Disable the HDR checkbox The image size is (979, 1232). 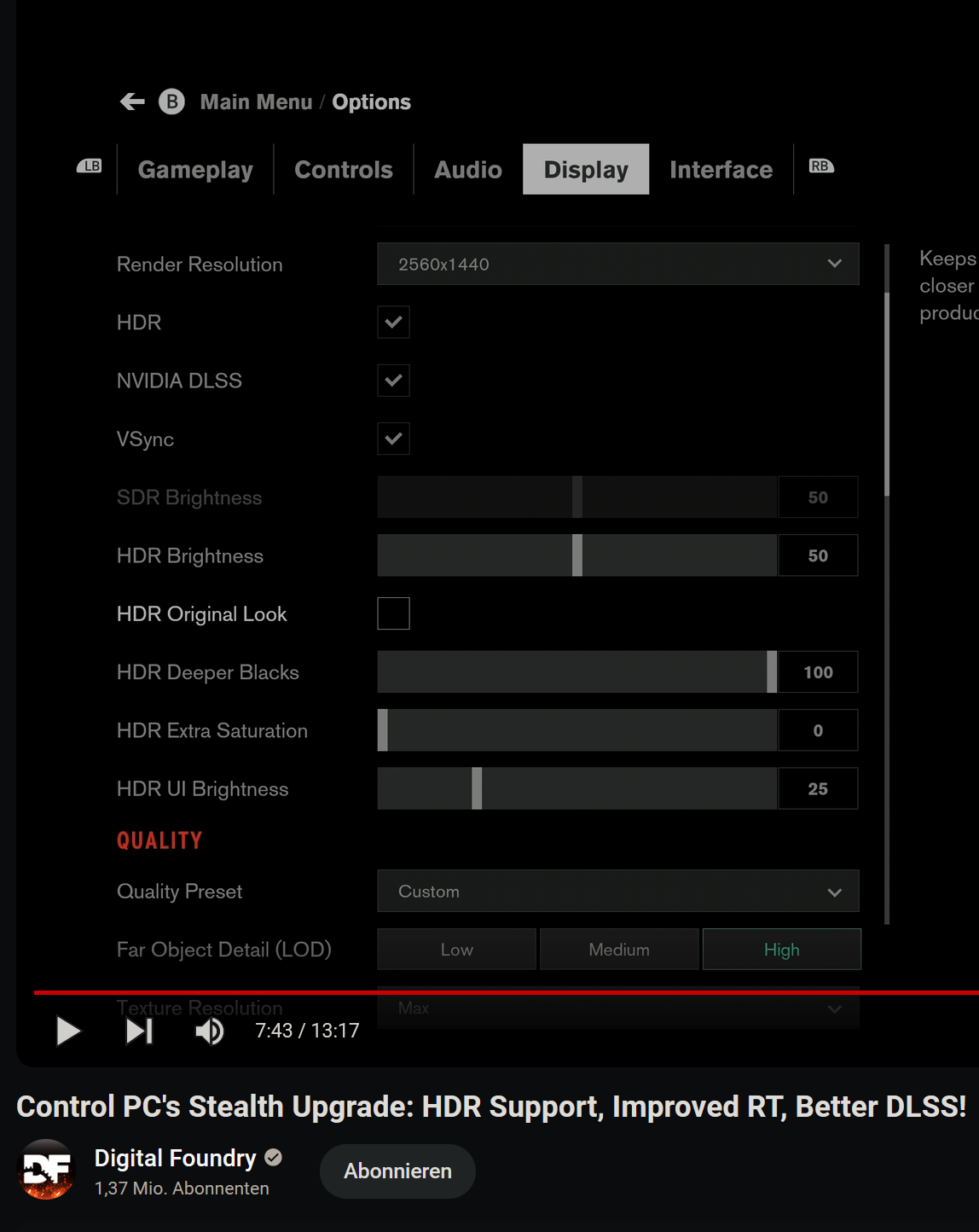[x=393, y=322]
